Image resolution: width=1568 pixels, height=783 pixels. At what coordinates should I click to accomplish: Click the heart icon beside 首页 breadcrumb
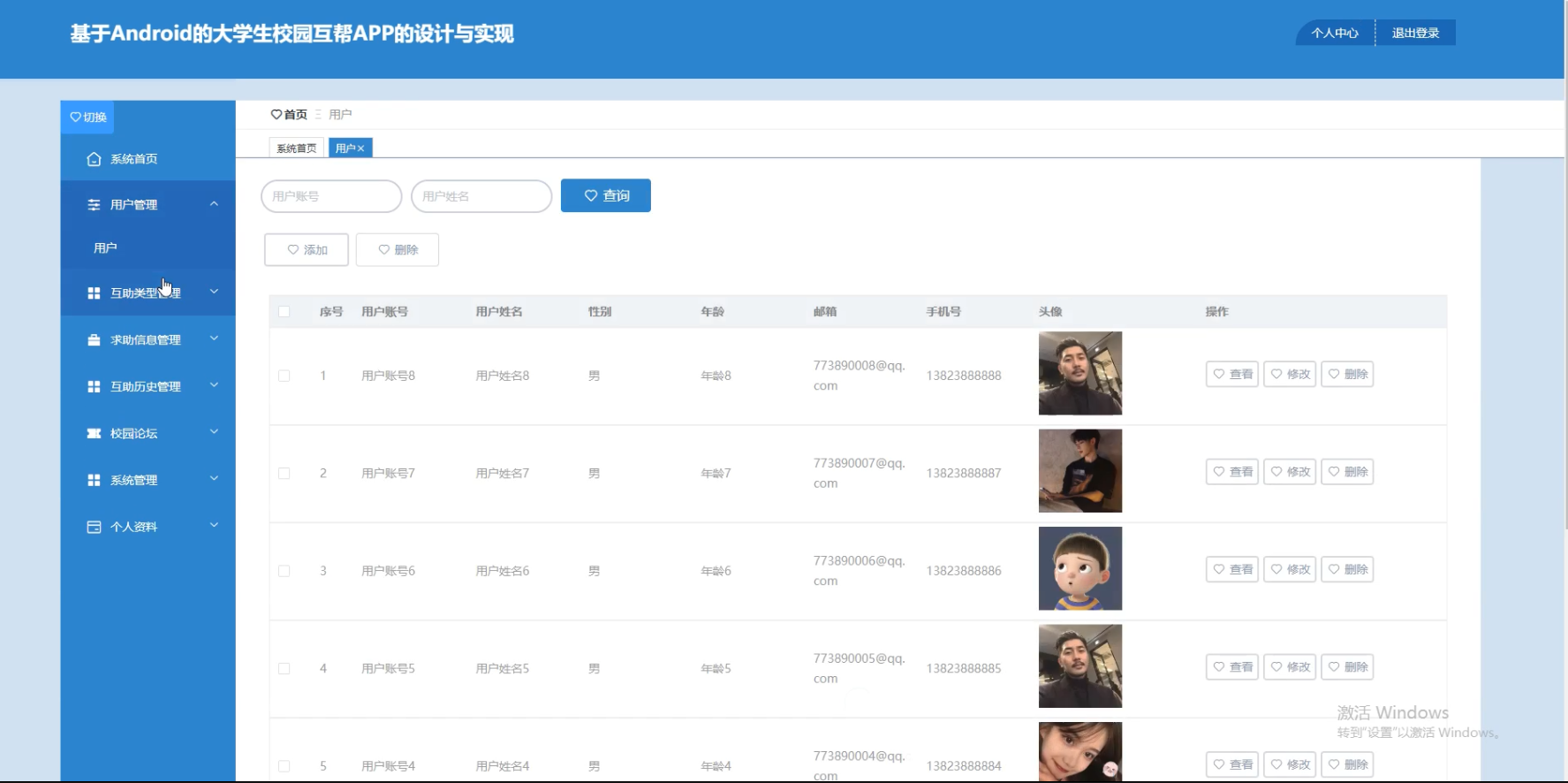click(276, 114)
